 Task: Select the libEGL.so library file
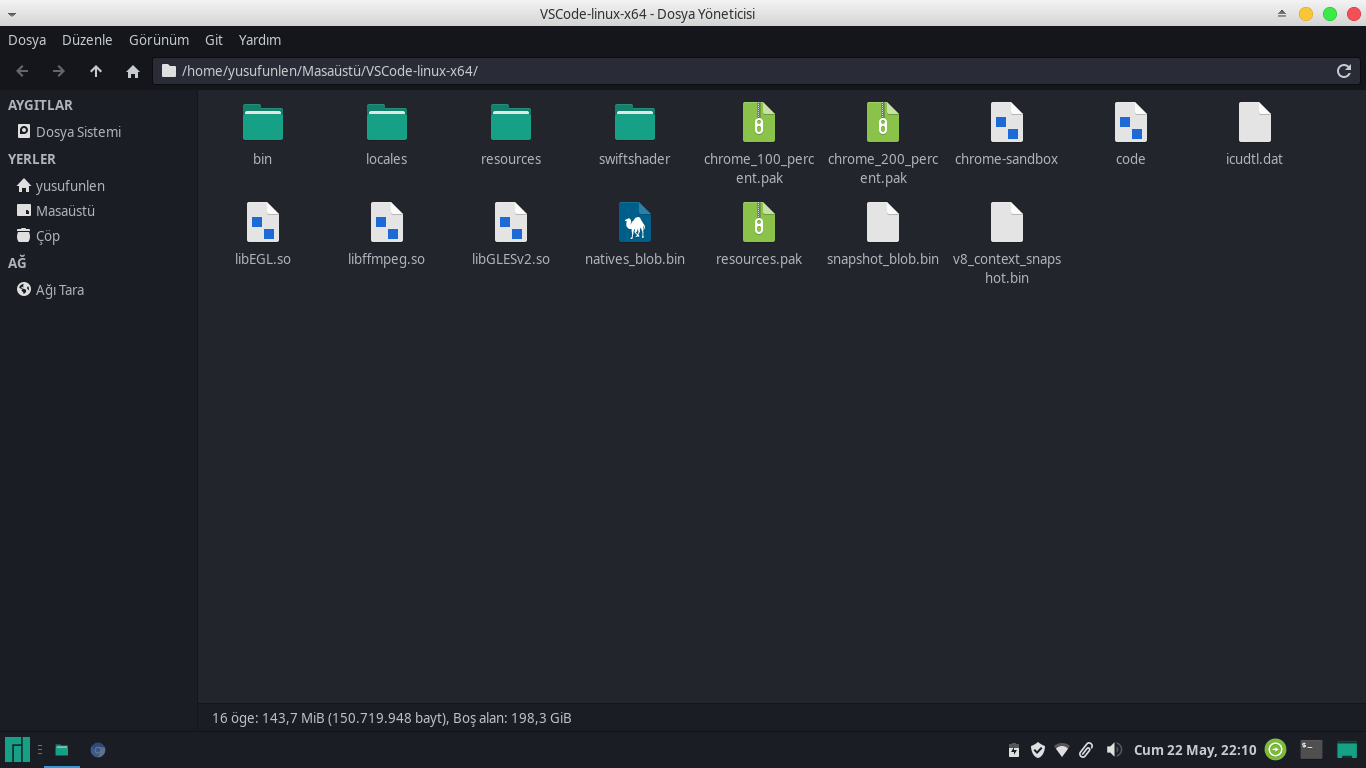point(263,222)
